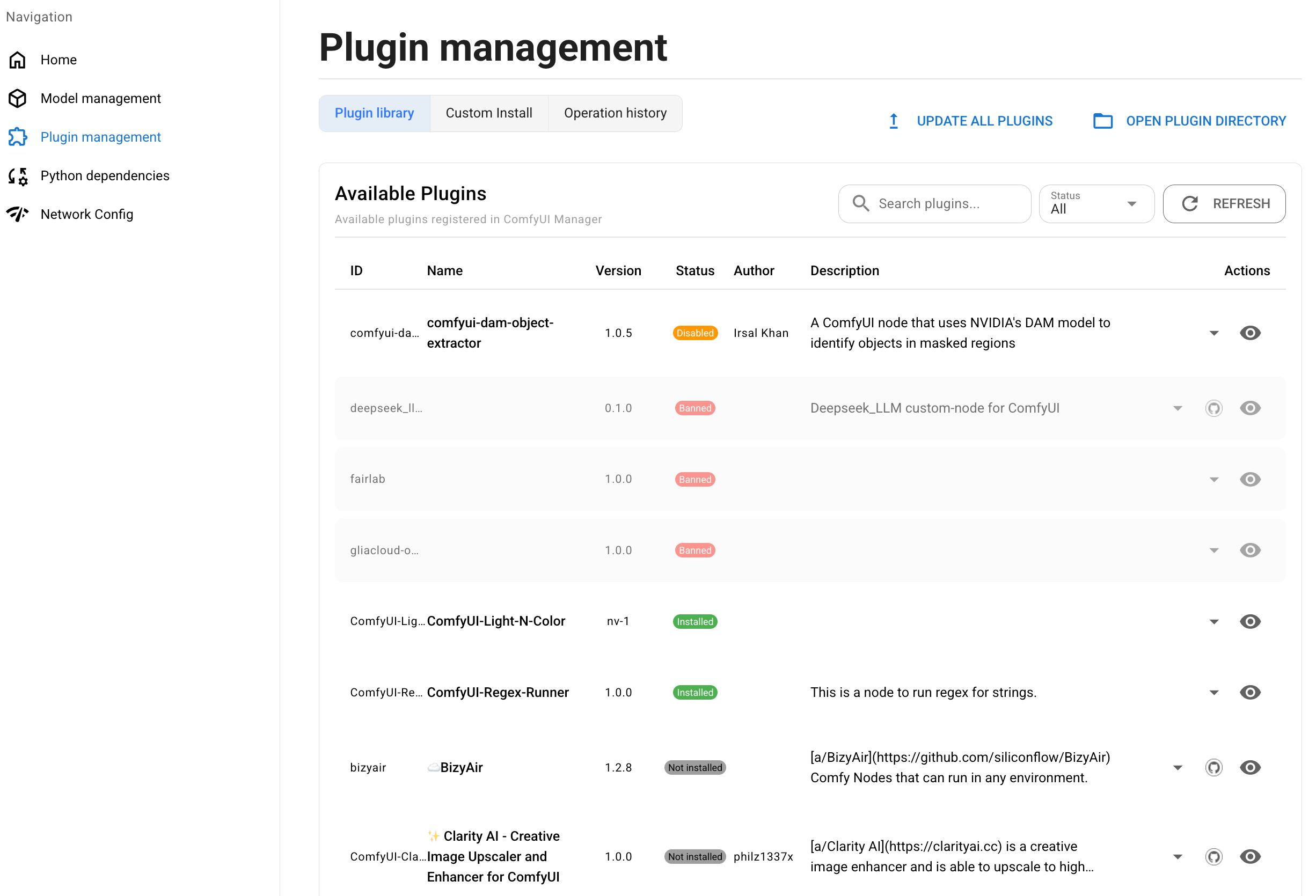
Task: Open the Status filter dropdown
Action: [1096, 204]
